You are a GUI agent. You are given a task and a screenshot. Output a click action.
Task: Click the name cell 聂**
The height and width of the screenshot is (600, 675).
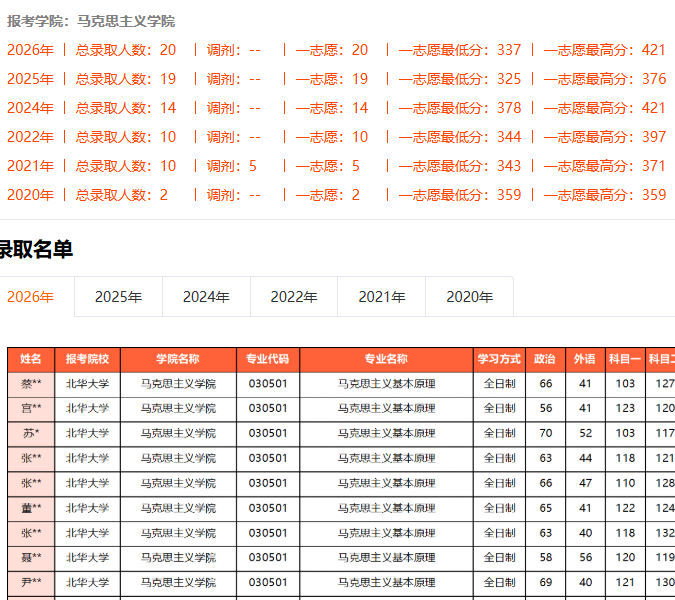pos(31,558)
